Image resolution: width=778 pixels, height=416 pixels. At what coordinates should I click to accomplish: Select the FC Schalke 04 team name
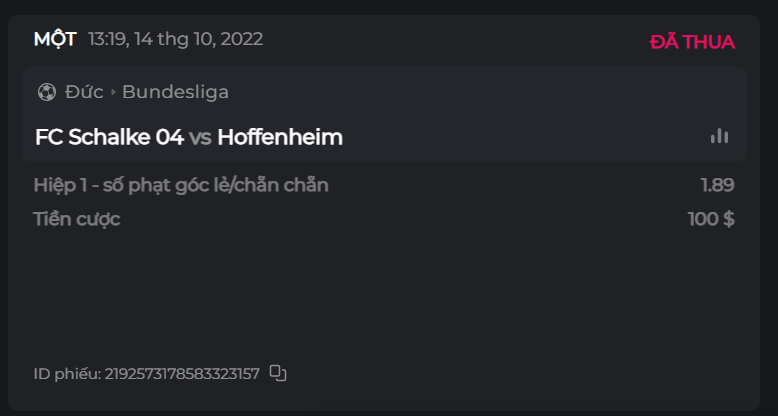[109, 137]
